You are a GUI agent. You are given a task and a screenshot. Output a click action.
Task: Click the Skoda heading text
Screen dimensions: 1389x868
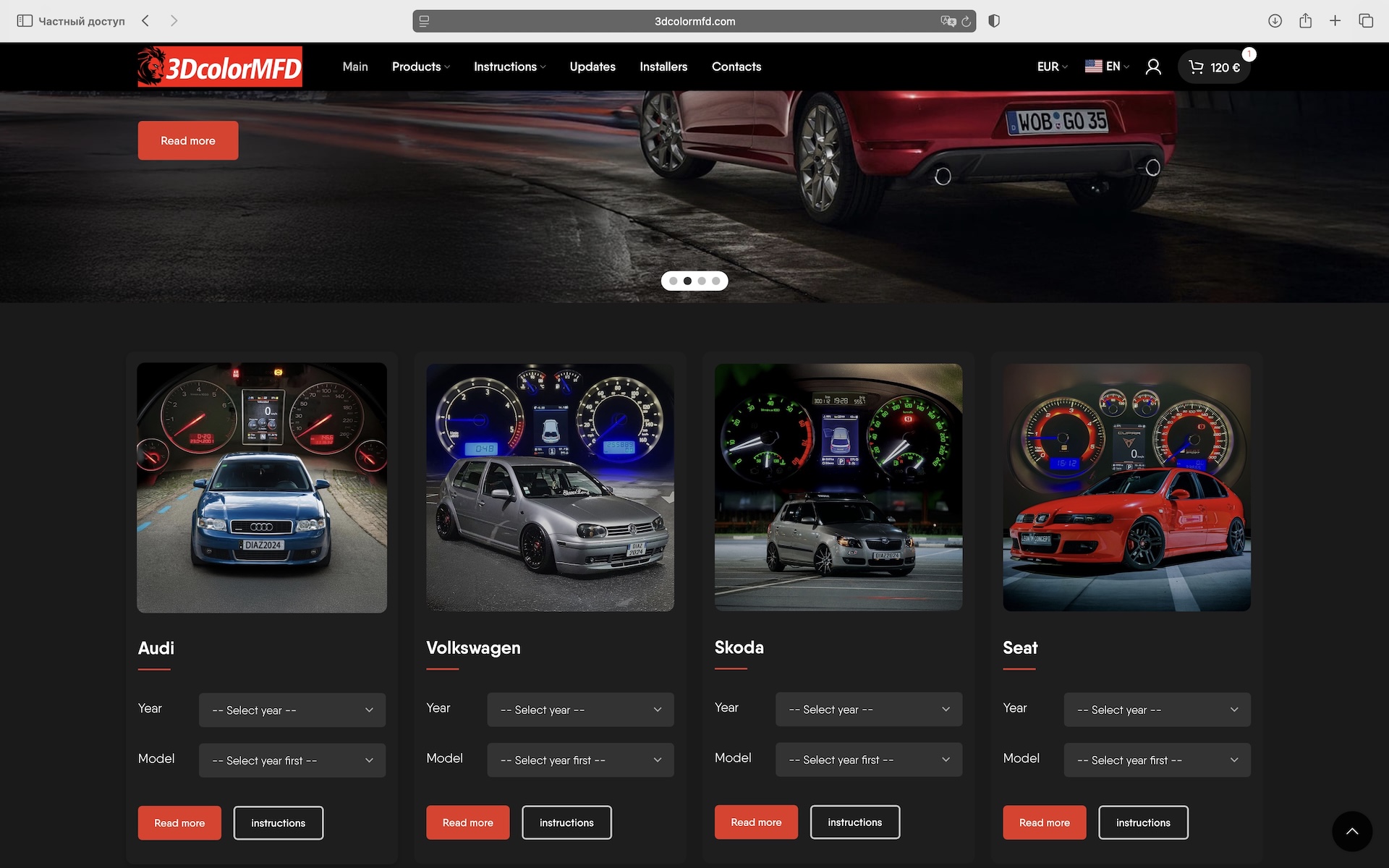pyautogui.click(x=739, y=647)
